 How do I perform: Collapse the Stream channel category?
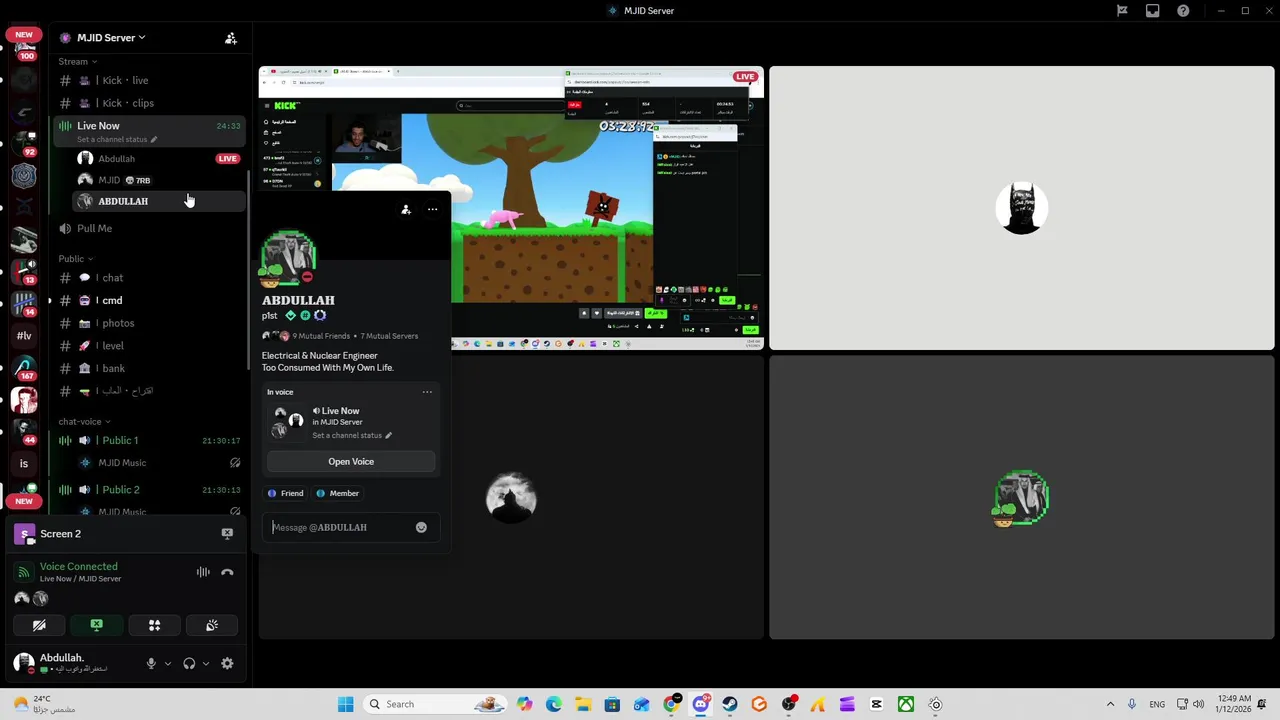pos(77,62)
